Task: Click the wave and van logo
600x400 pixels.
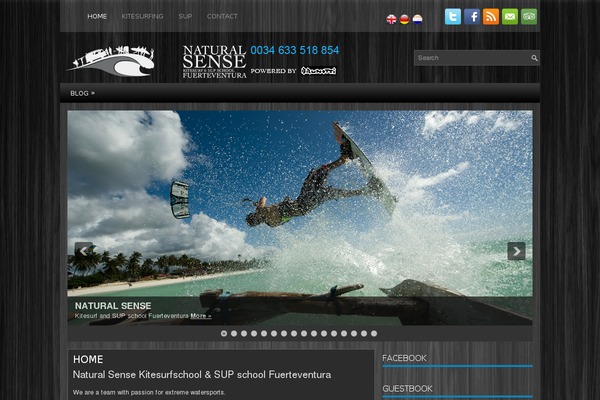Action: [x=111, y=61]
